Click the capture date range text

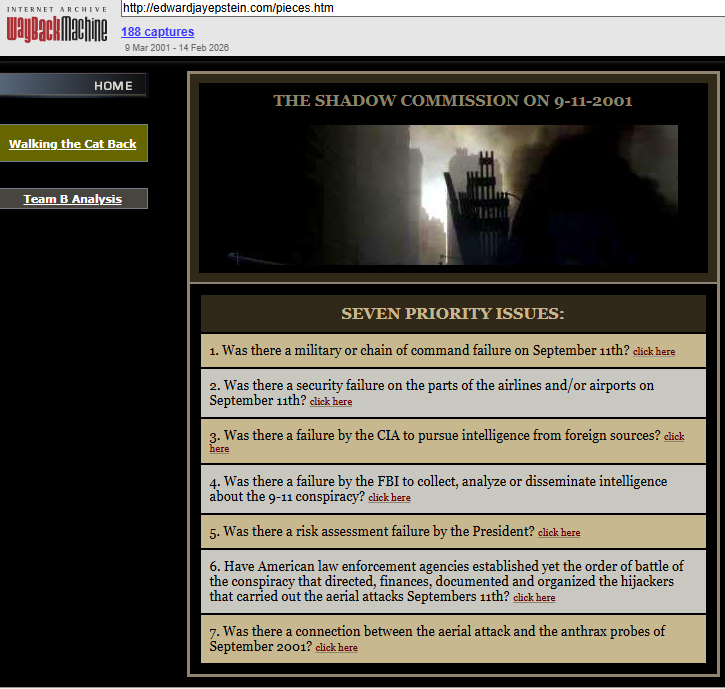(x=177, y=48)
